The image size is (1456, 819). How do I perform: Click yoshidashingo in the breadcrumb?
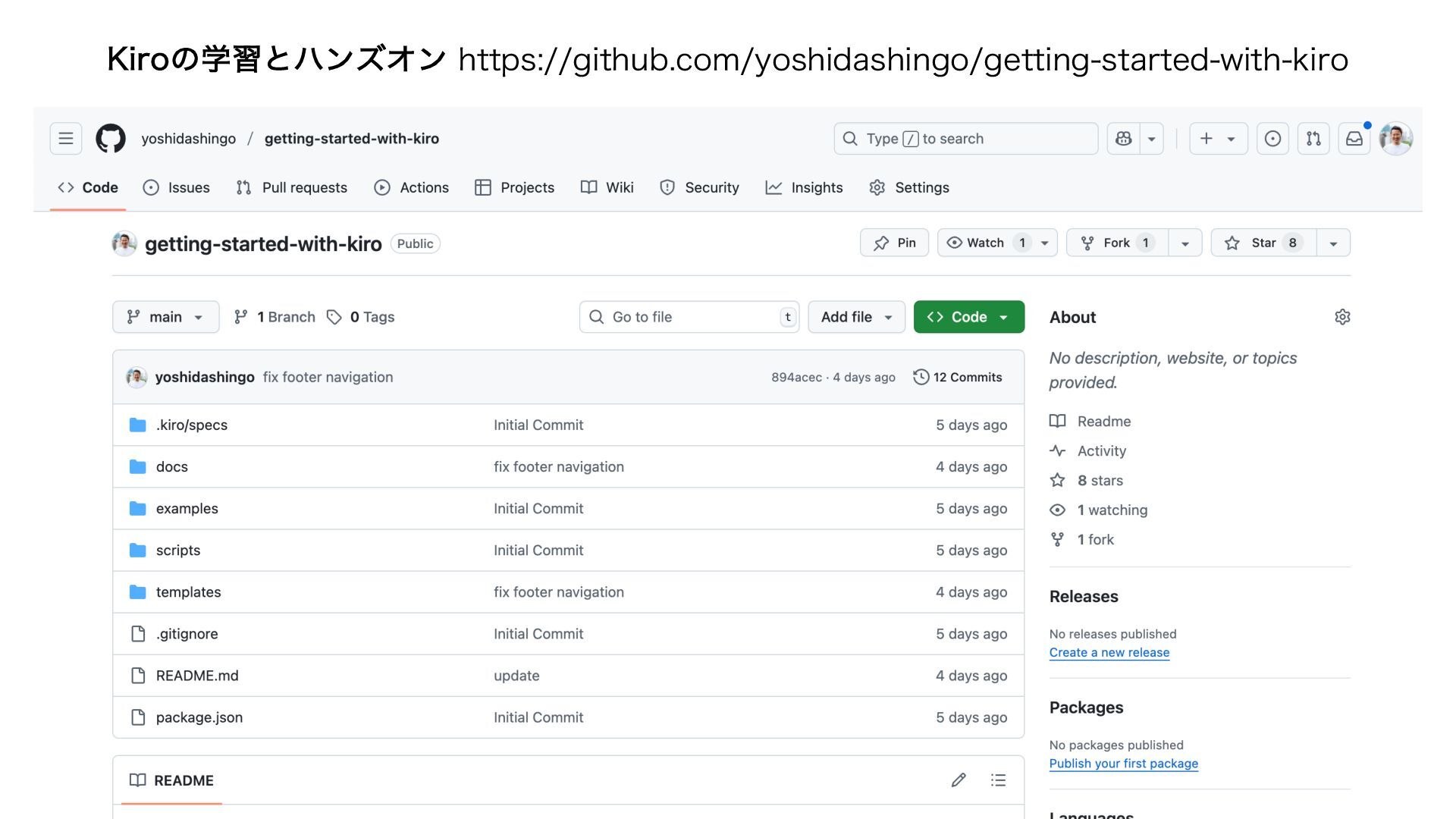[188, 139]
